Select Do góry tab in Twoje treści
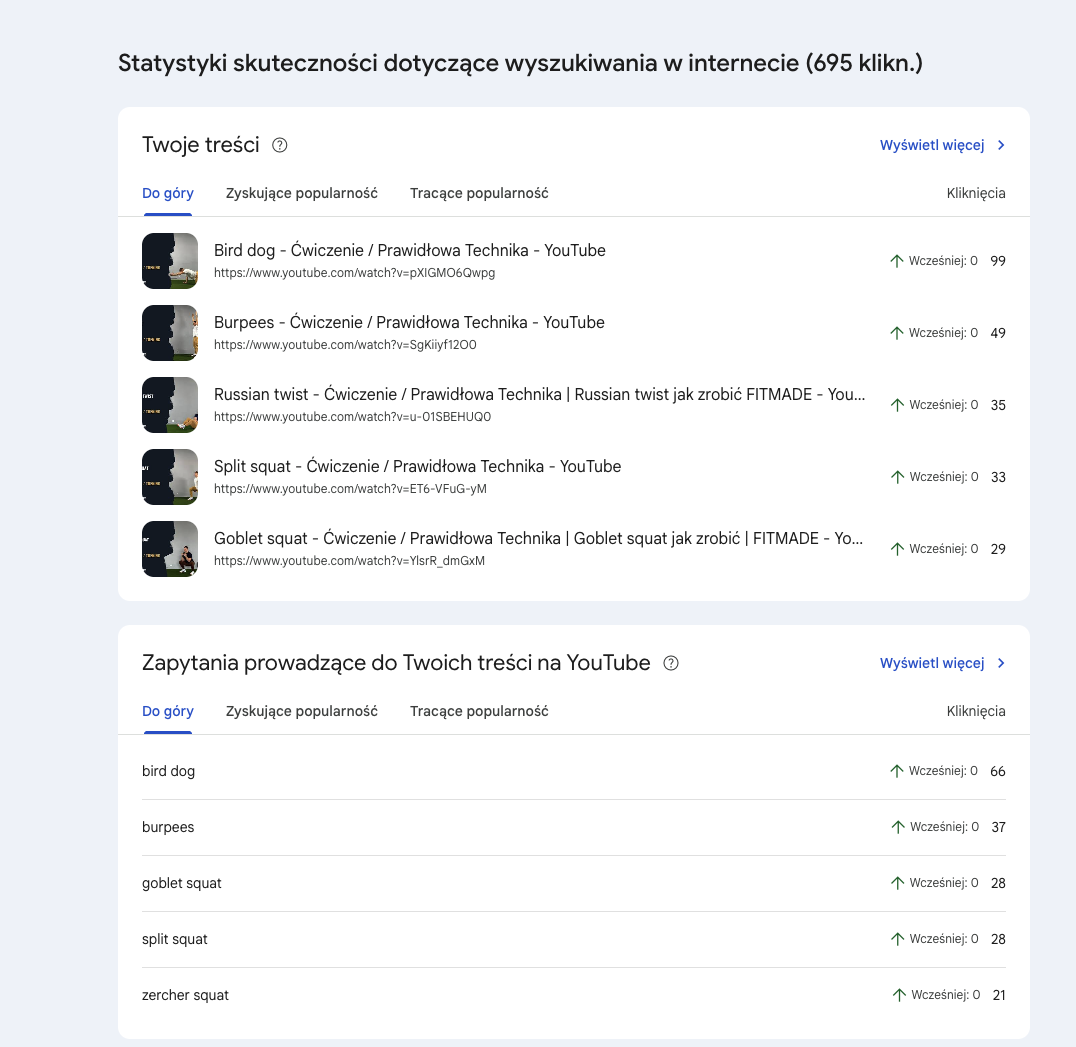The image size is (1076, 1047). pyautogui.click(x=168, y=193)
